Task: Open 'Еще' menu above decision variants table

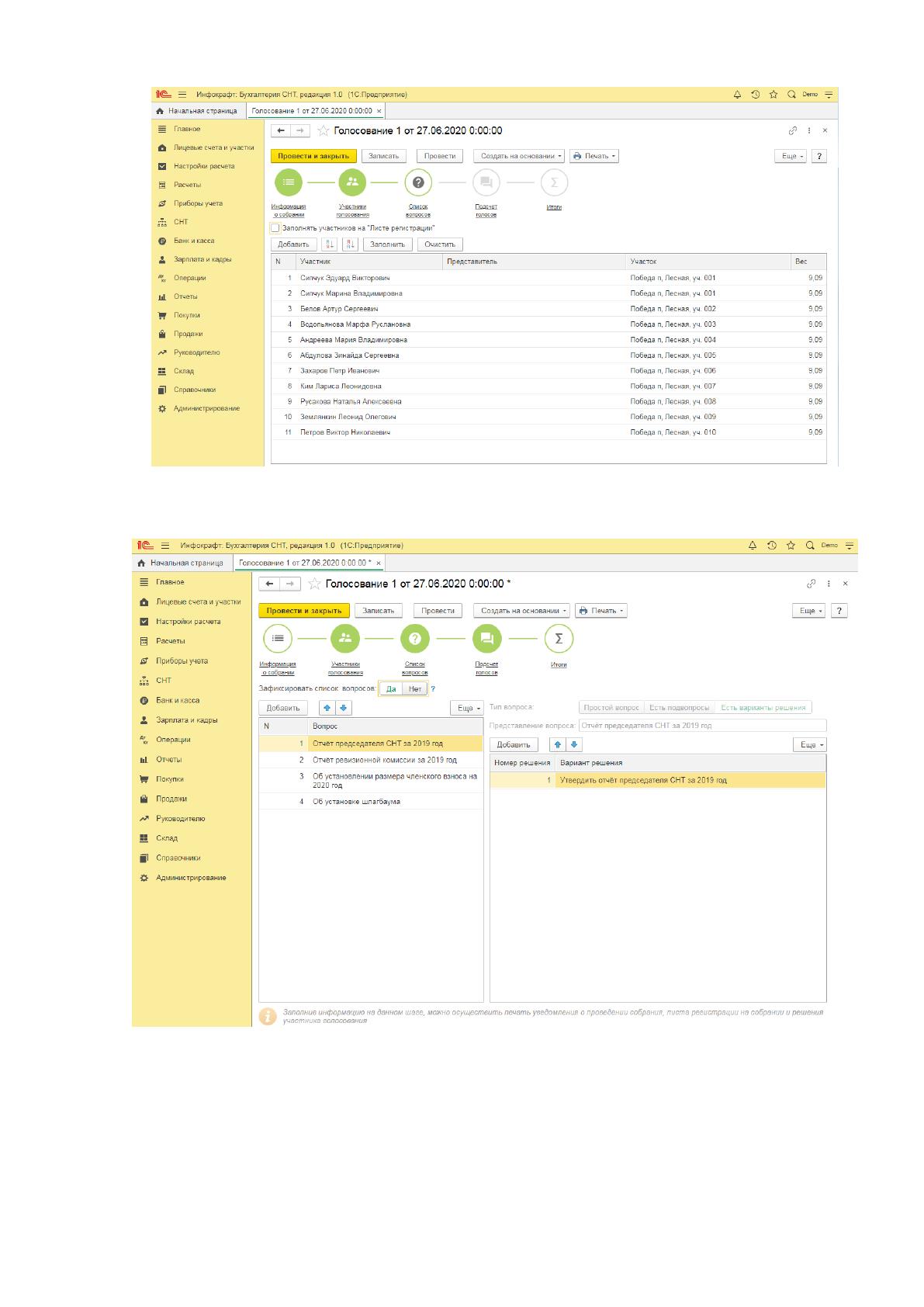Action: [810, 744]
